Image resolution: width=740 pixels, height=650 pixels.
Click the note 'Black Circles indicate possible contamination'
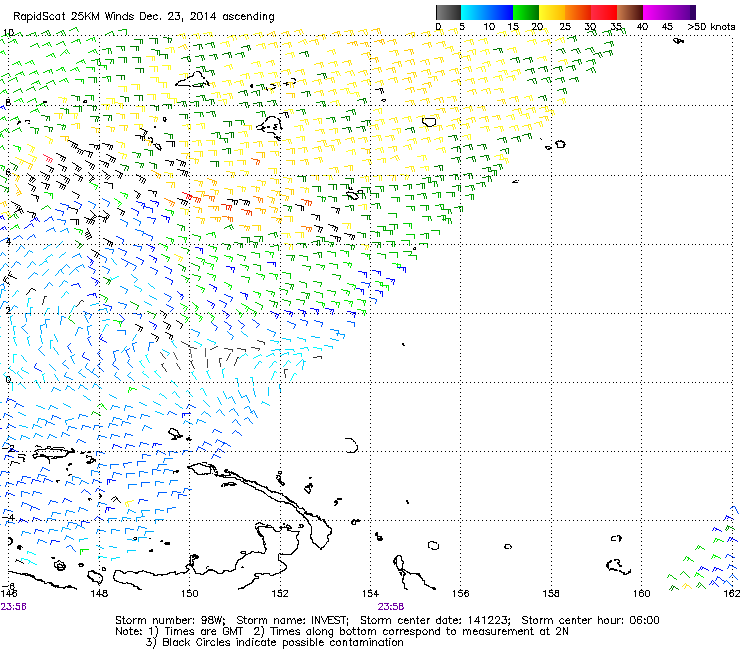click(x=283, y=643)
